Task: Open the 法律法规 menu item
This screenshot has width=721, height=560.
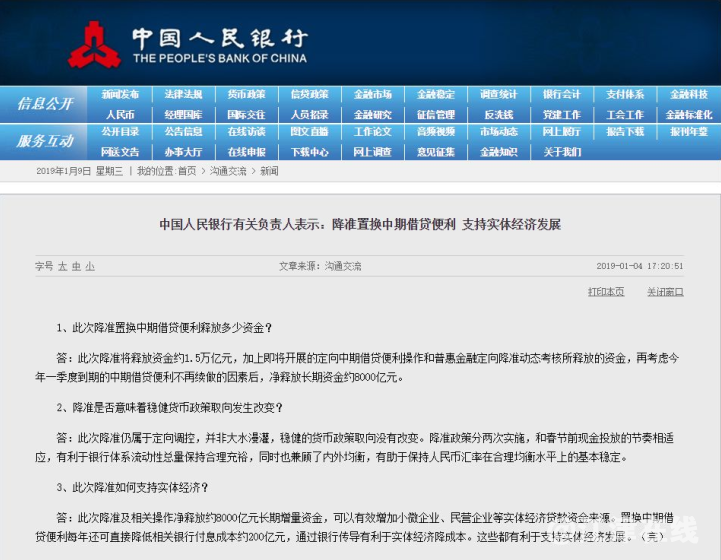Action: click(183, 94)
